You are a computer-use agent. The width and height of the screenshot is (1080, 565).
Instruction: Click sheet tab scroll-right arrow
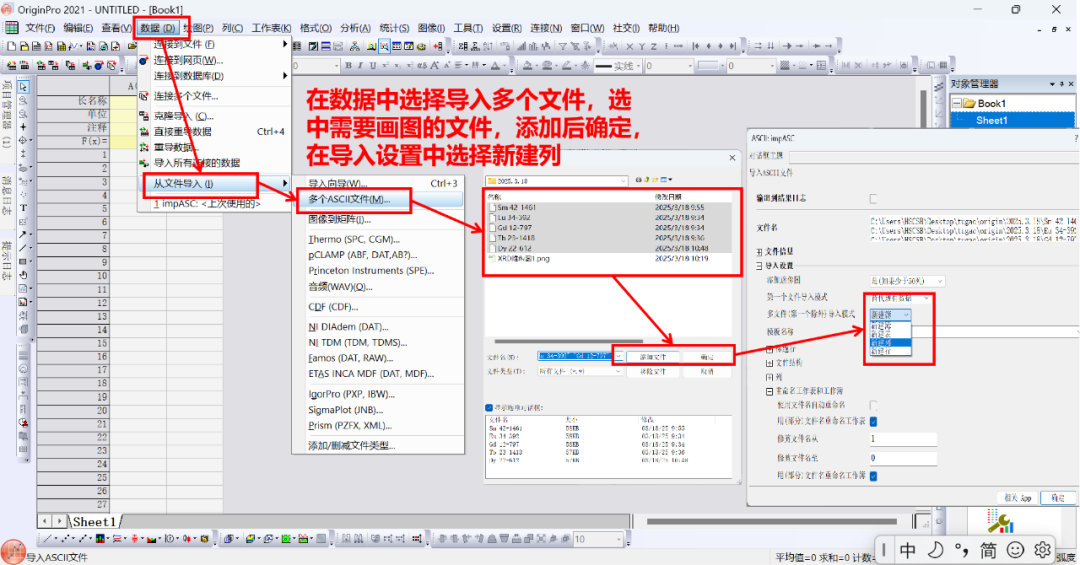click(59, 522)
